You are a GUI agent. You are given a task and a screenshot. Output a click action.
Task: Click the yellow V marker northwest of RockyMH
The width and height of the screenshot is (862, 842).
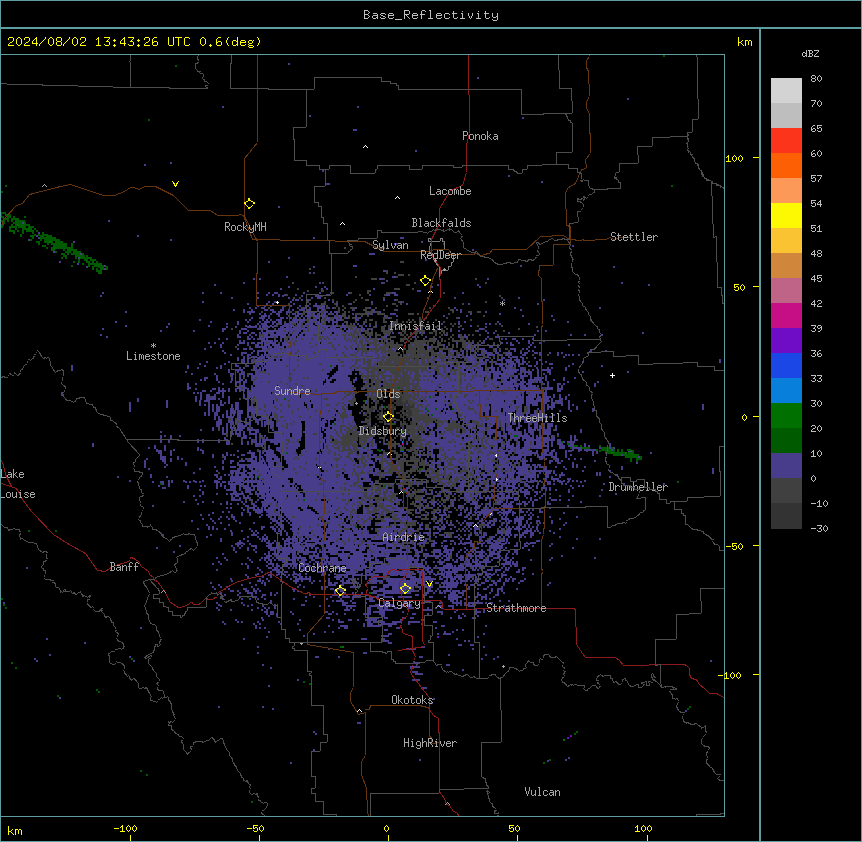[175, 184]
